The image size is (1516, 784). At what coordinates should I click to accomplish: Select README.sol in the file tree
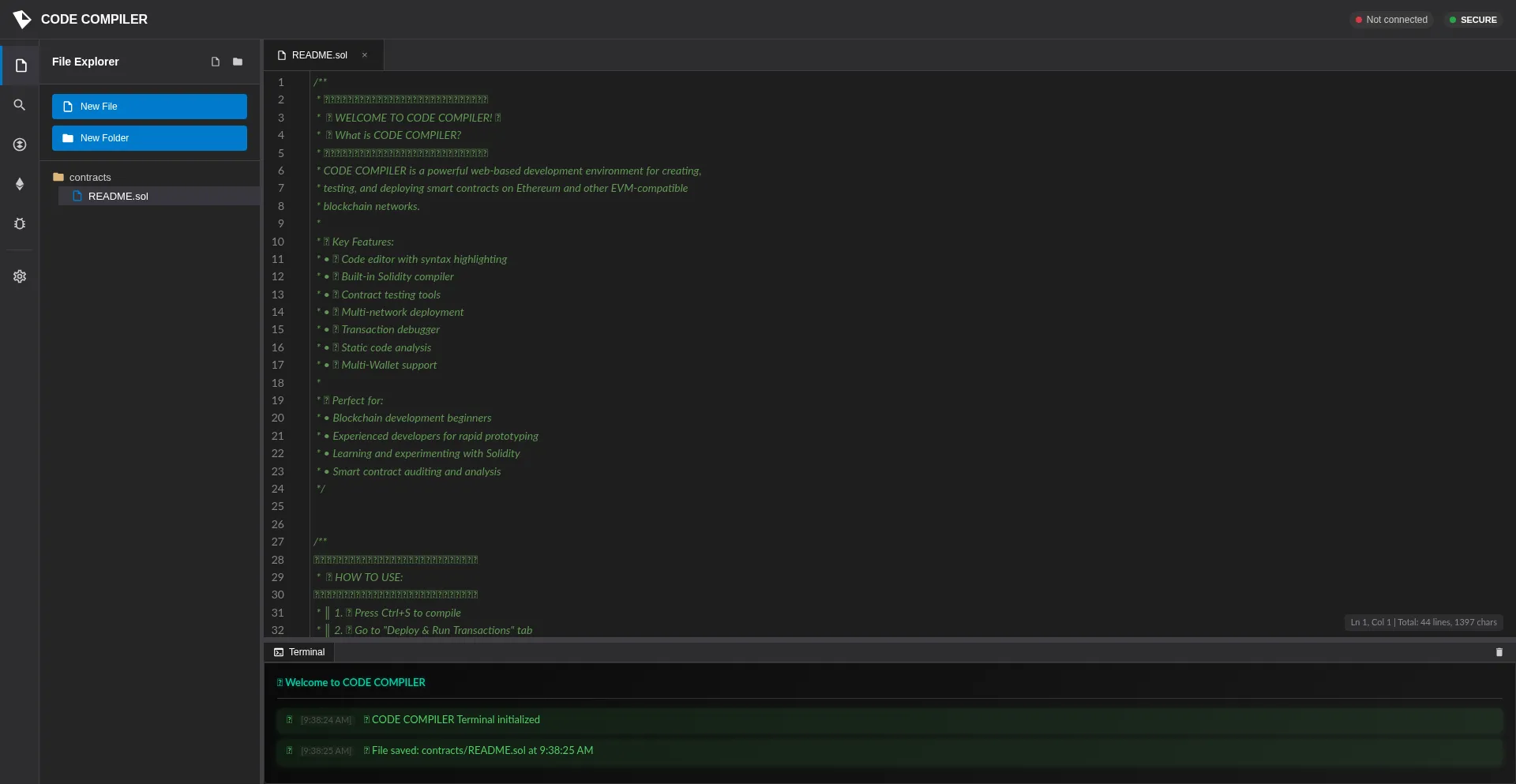coord(118,196)
